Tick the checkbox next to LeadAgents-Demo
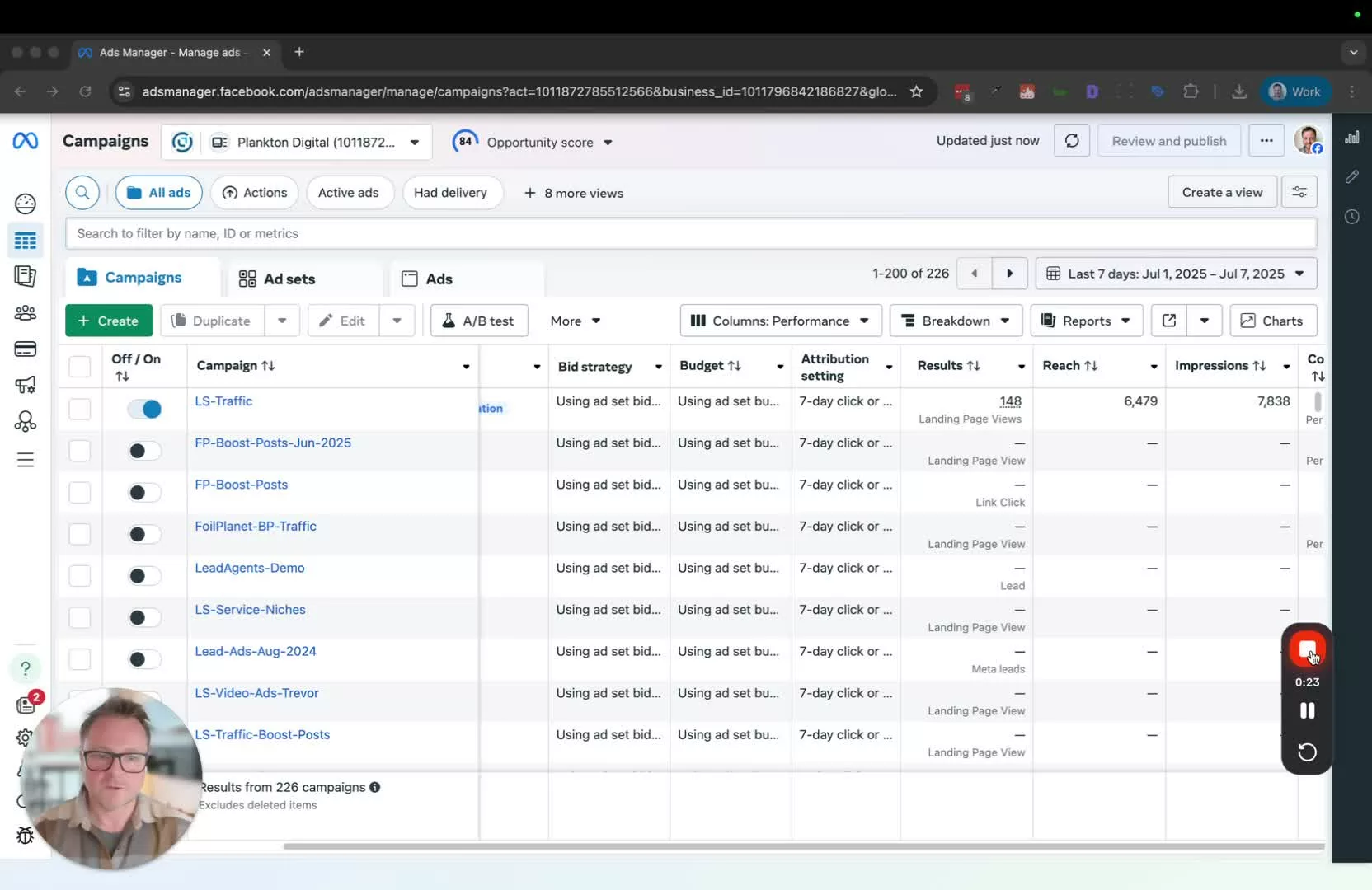This screenshot has width=1372, height=890. coord(79,575)
